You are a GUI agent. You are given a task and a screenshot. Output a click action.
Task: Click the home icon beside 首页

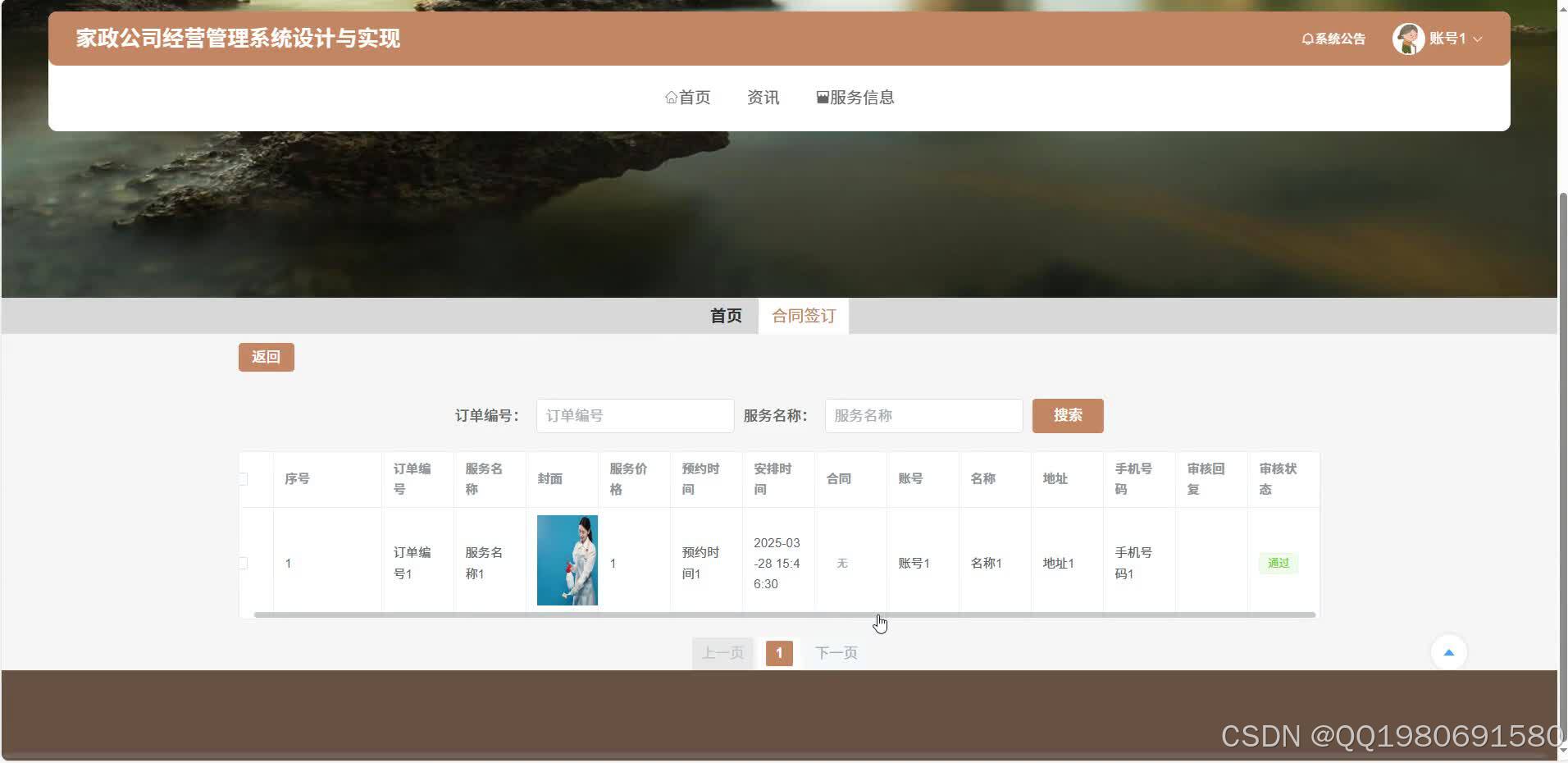click(x=671, y=97)
